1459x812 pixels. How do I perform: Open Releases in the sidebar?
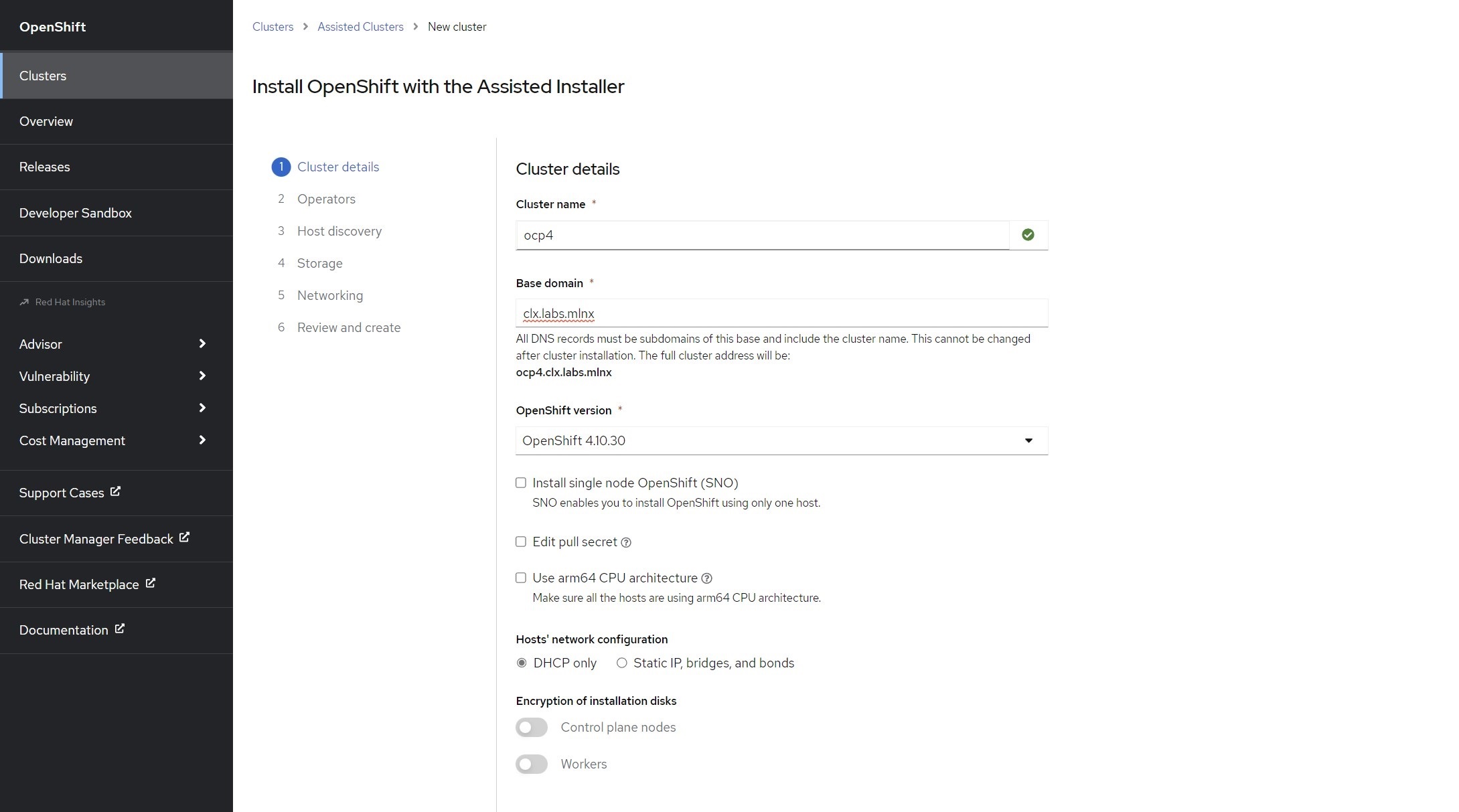point(117,167)
